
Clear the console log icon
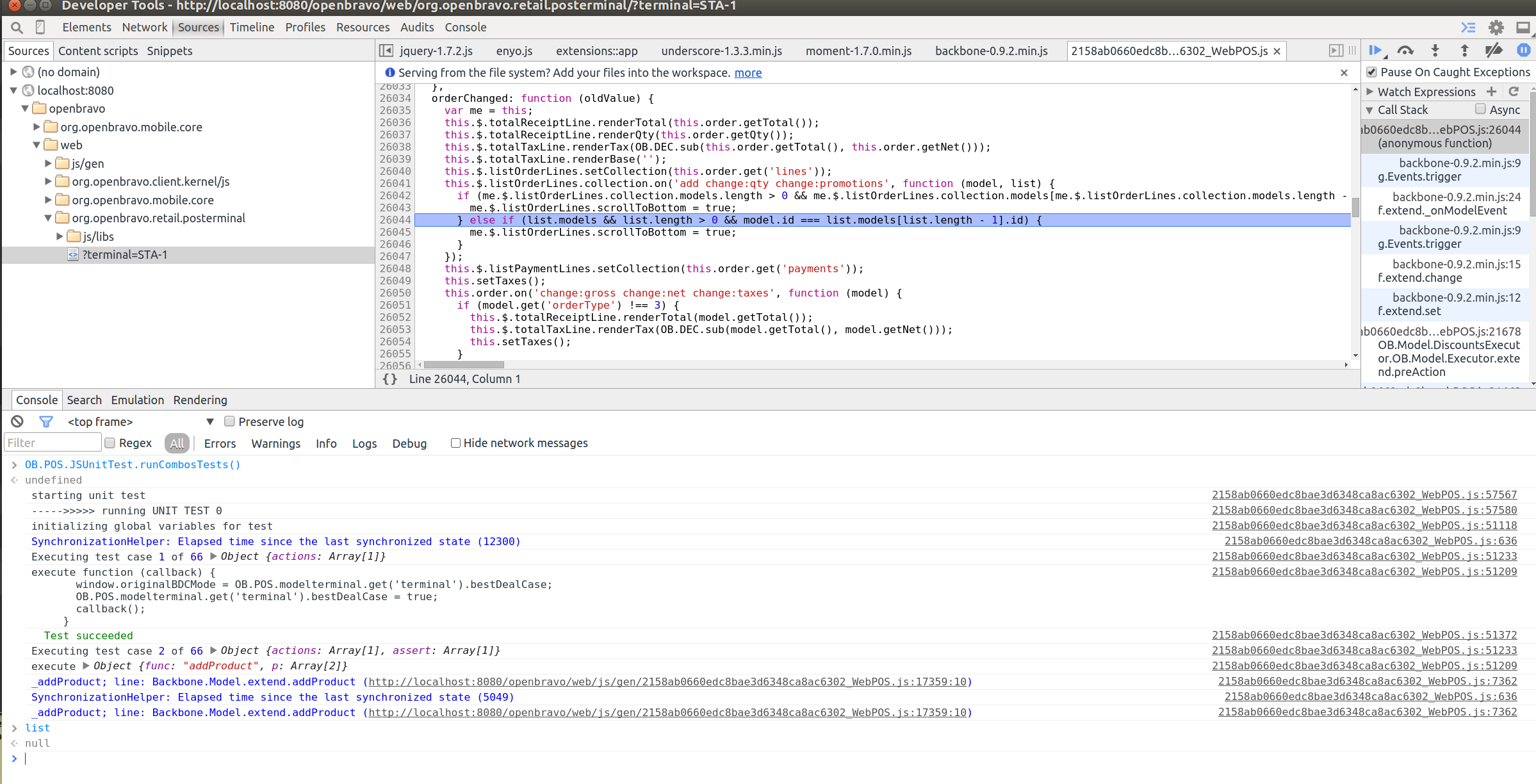(17, 421)
